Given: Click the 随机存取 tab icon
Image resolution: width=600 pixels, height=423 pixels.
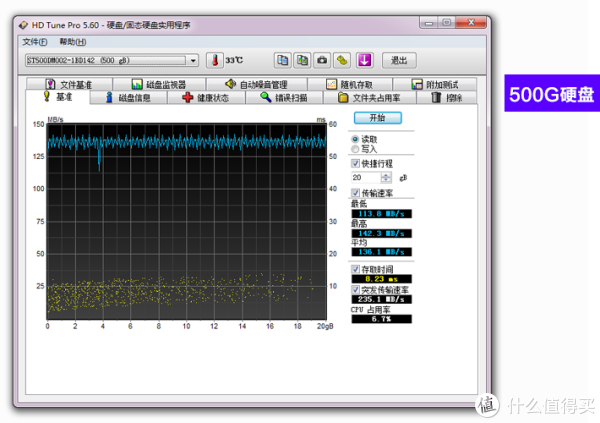Looking at the screenshot, I should pyautogui.click(x=331, y=84).
